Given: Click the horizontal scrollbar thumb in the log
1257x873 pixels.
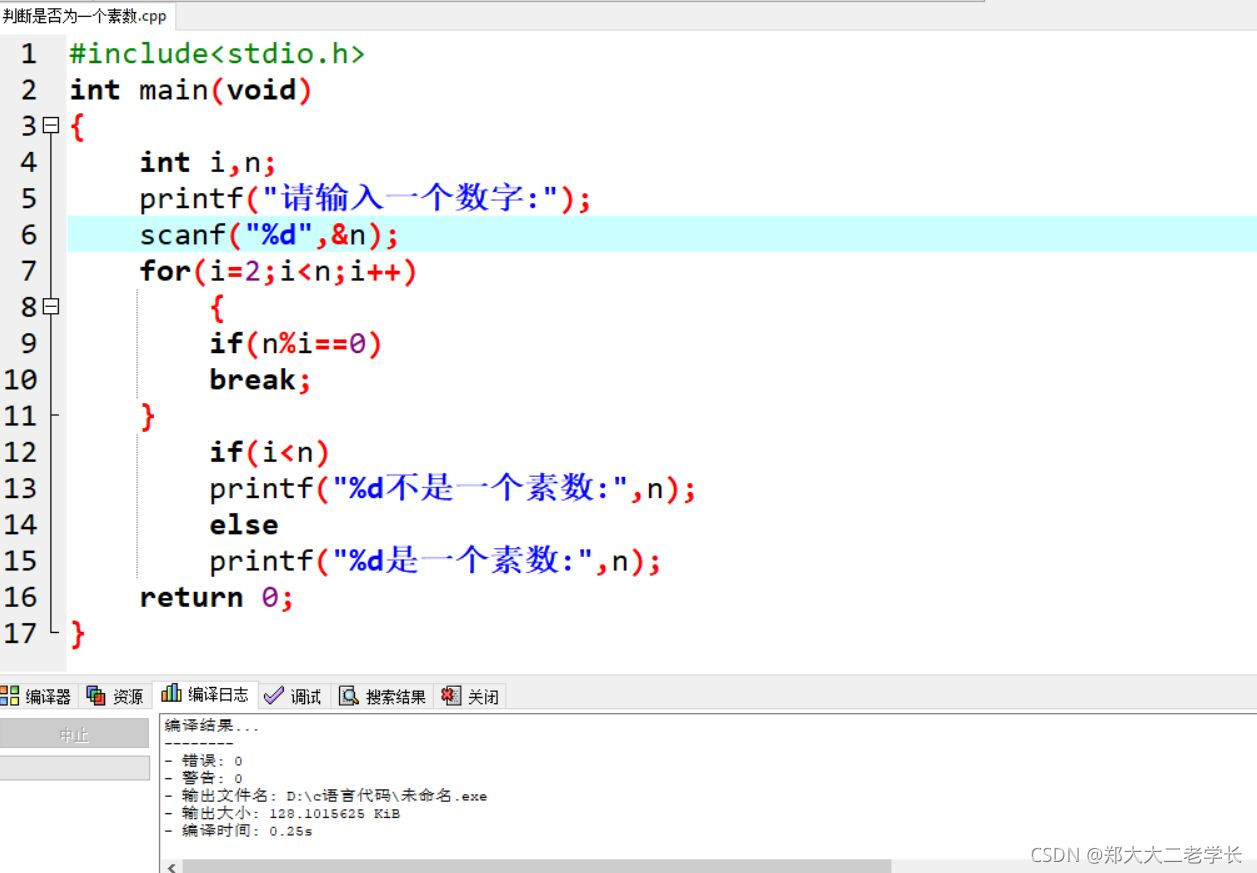Looking at the screenshot, I should [536, 867].
